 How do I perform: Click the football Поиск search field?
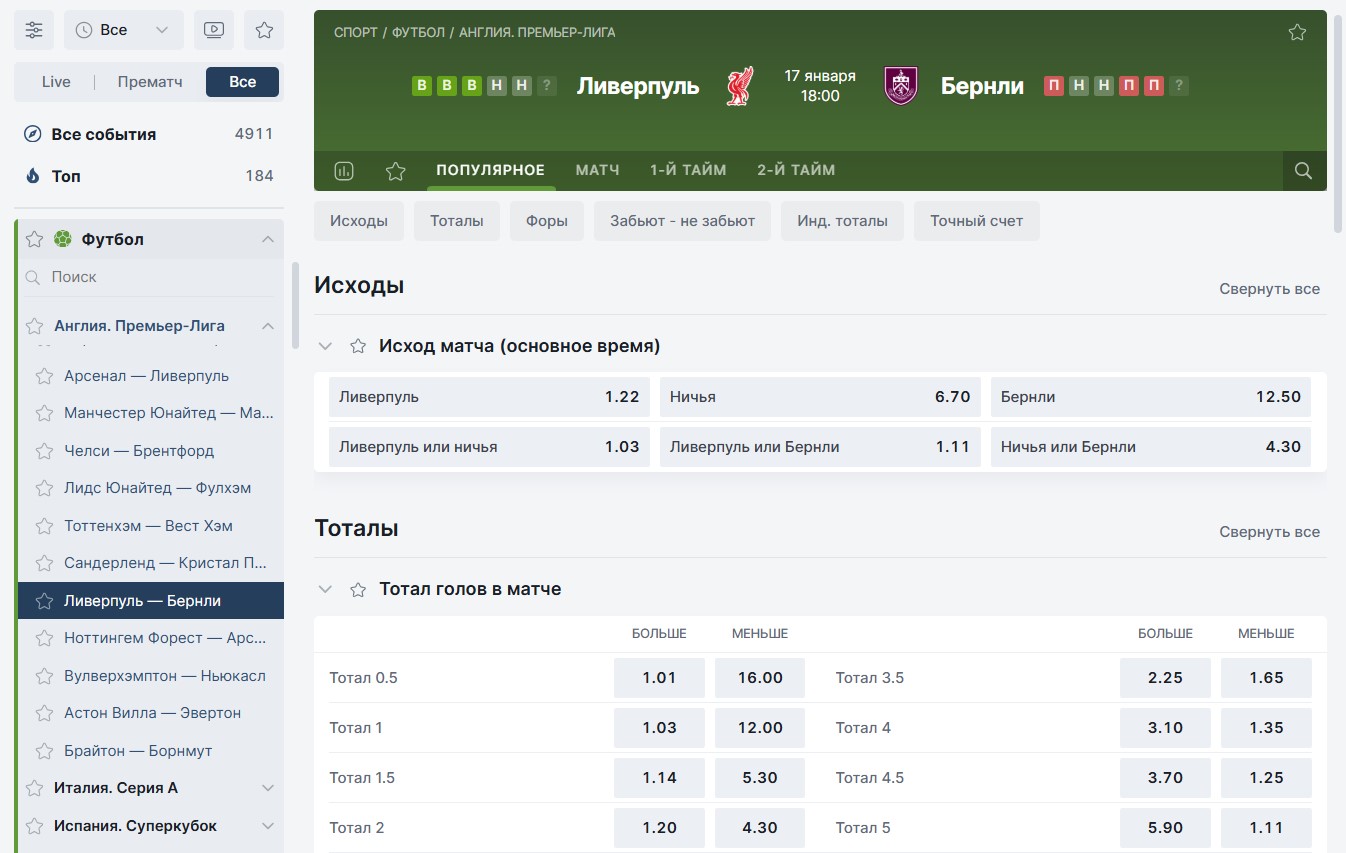tap(150, 277)
